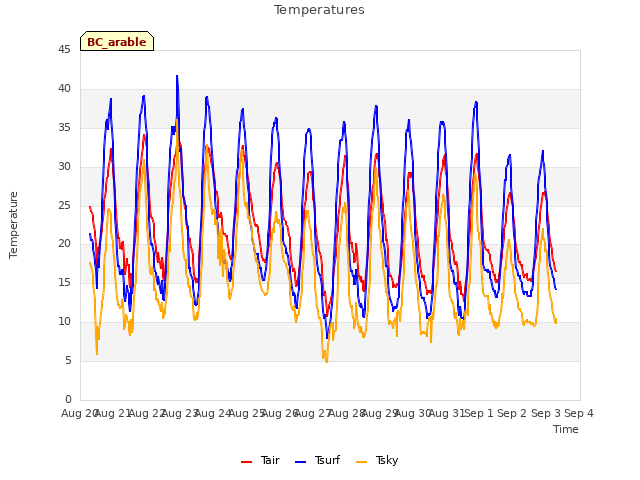Image resolution: width=640 pixels, height=480 pixels.
Task: Toggle the Tair legend entry
Action: [x=260, y=460]
